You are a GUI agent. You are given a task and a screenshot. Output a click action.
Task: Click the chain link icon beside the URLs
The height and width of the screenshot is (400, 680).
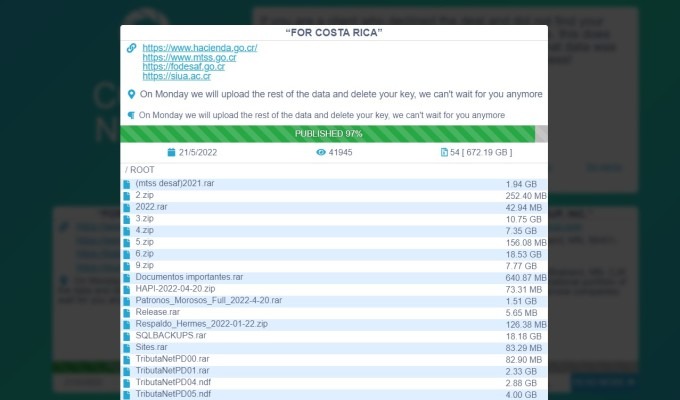[131, 48]
